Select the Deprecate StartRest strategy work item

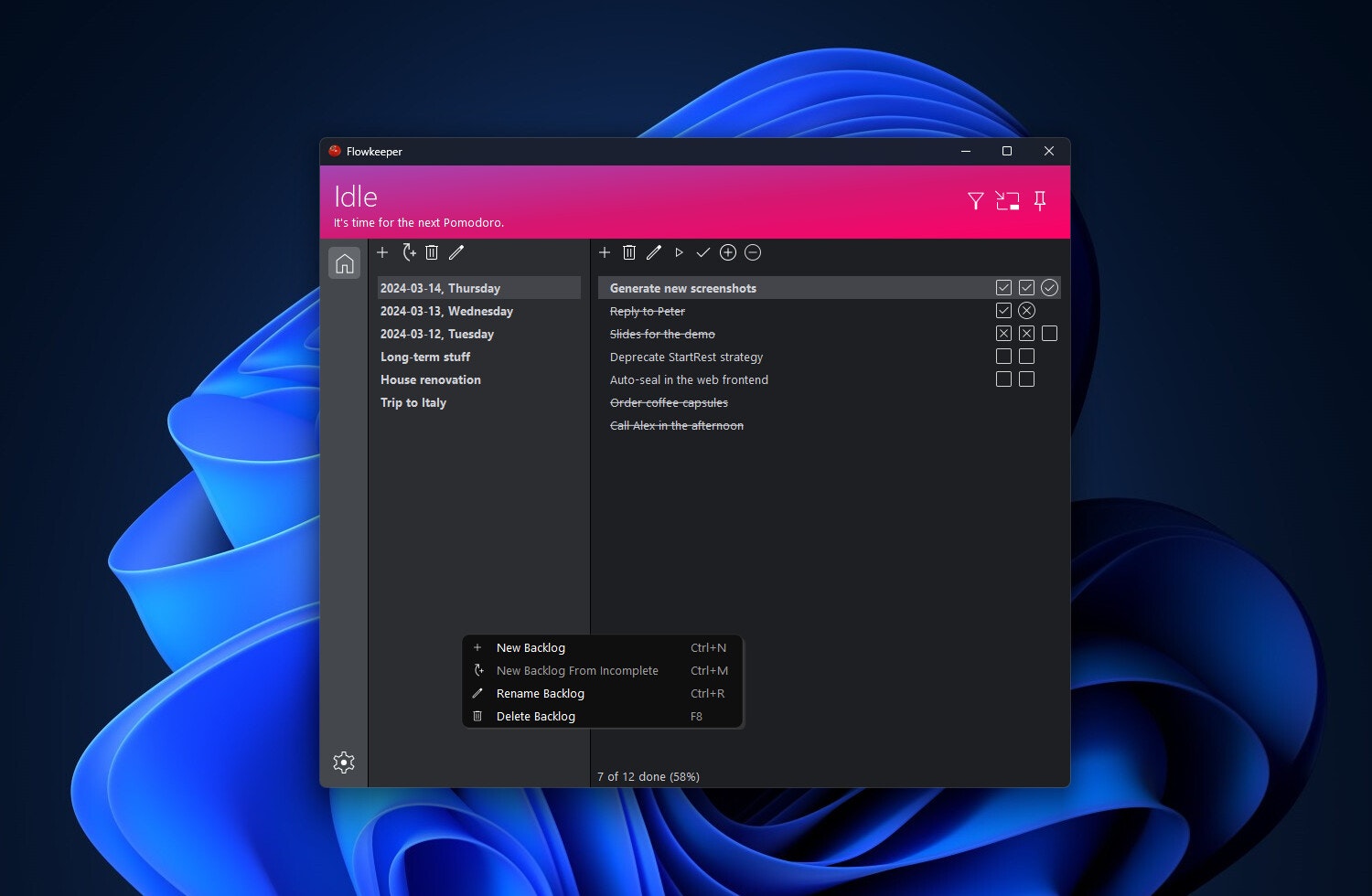(830, 357)
